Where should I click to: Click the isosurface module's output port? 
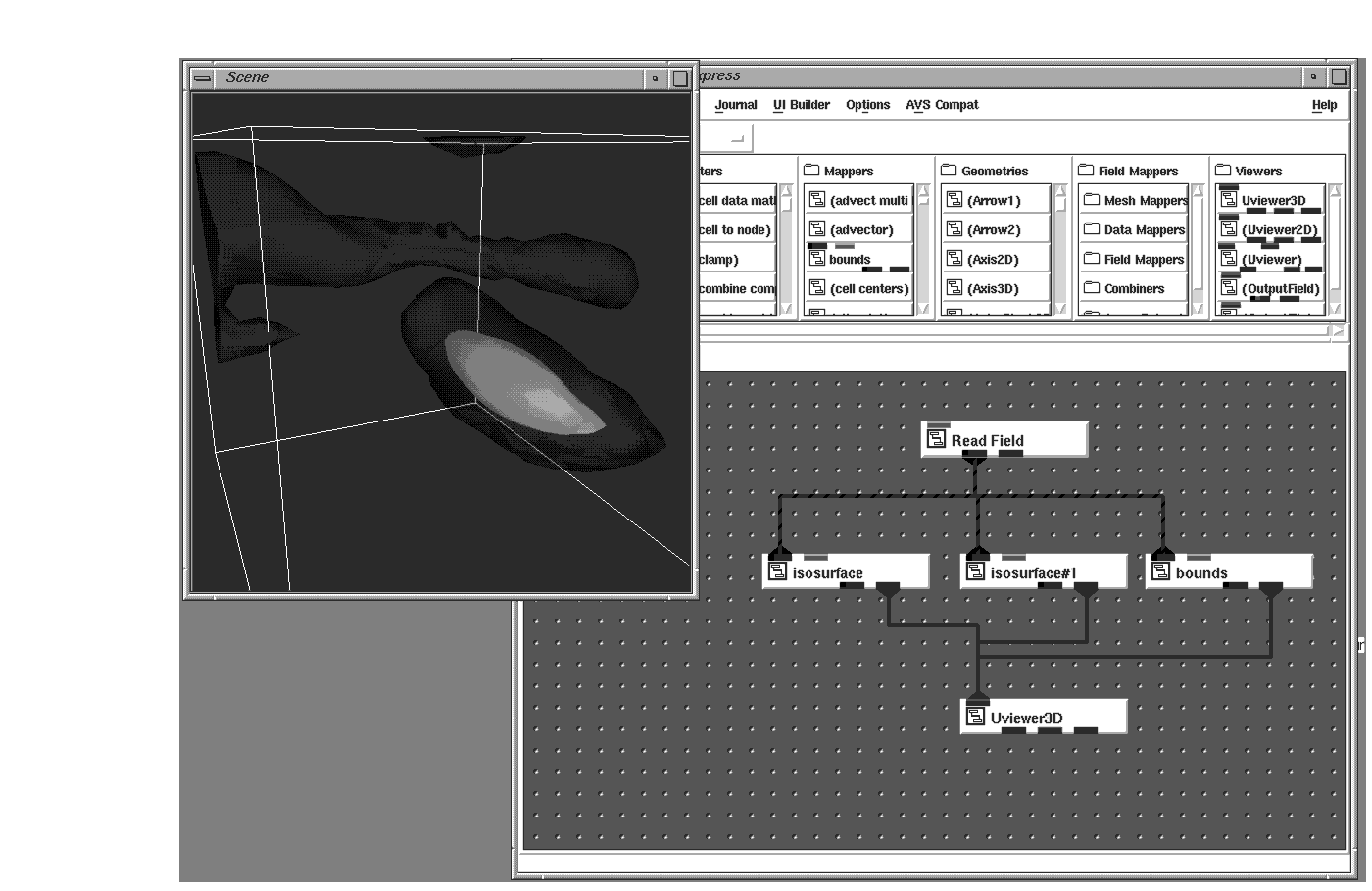(x=888, y=589)
